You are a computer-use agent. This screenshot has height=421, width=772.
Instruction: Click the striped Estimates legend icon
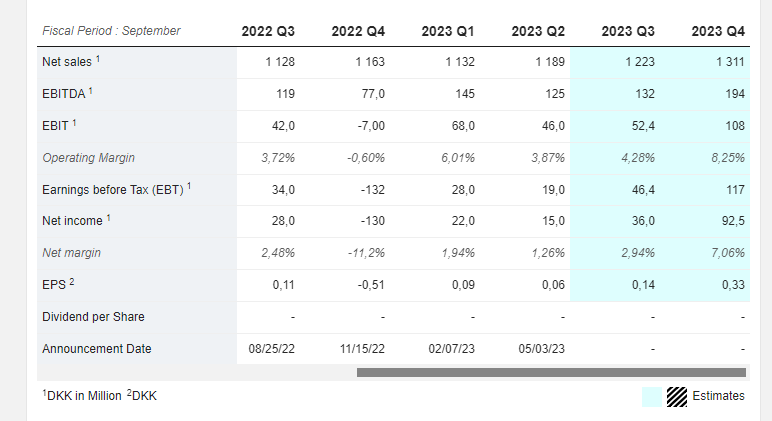[x=676, y=397]
